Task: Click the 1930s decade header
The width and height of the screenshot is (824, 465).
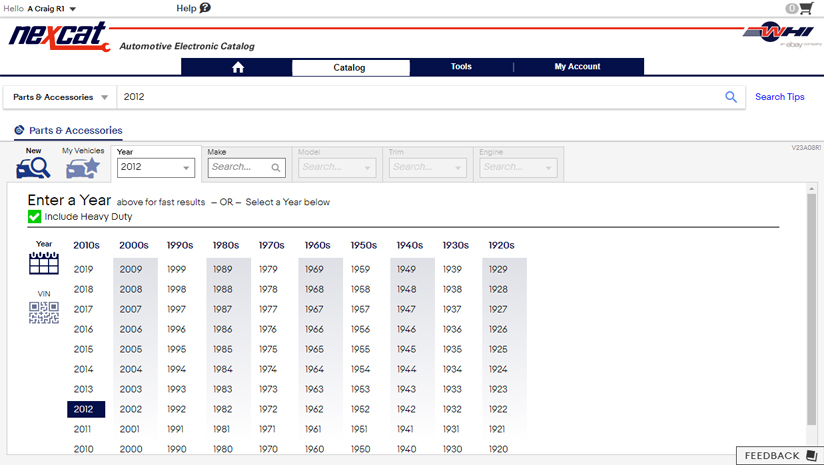Action: (456, 245)
